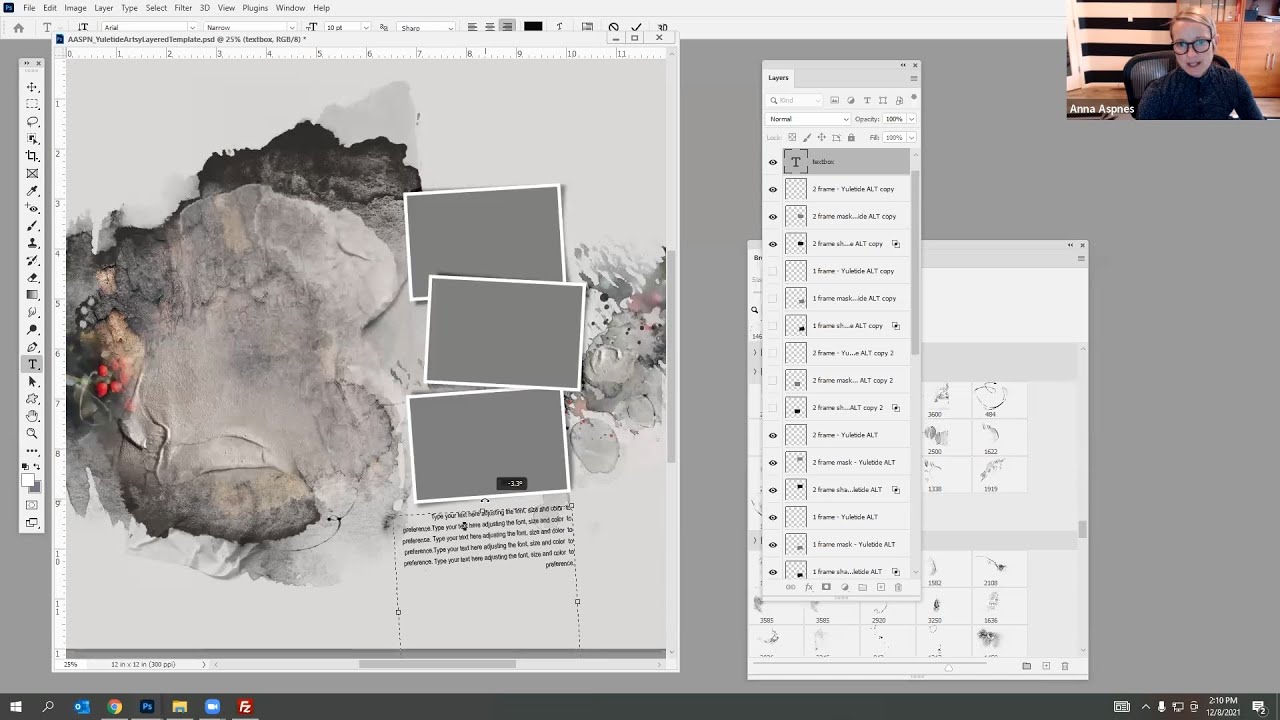Open the text color swatch
Image resolution: width=1280 pixels, height=720 pixels.
[x=533, y=27]
